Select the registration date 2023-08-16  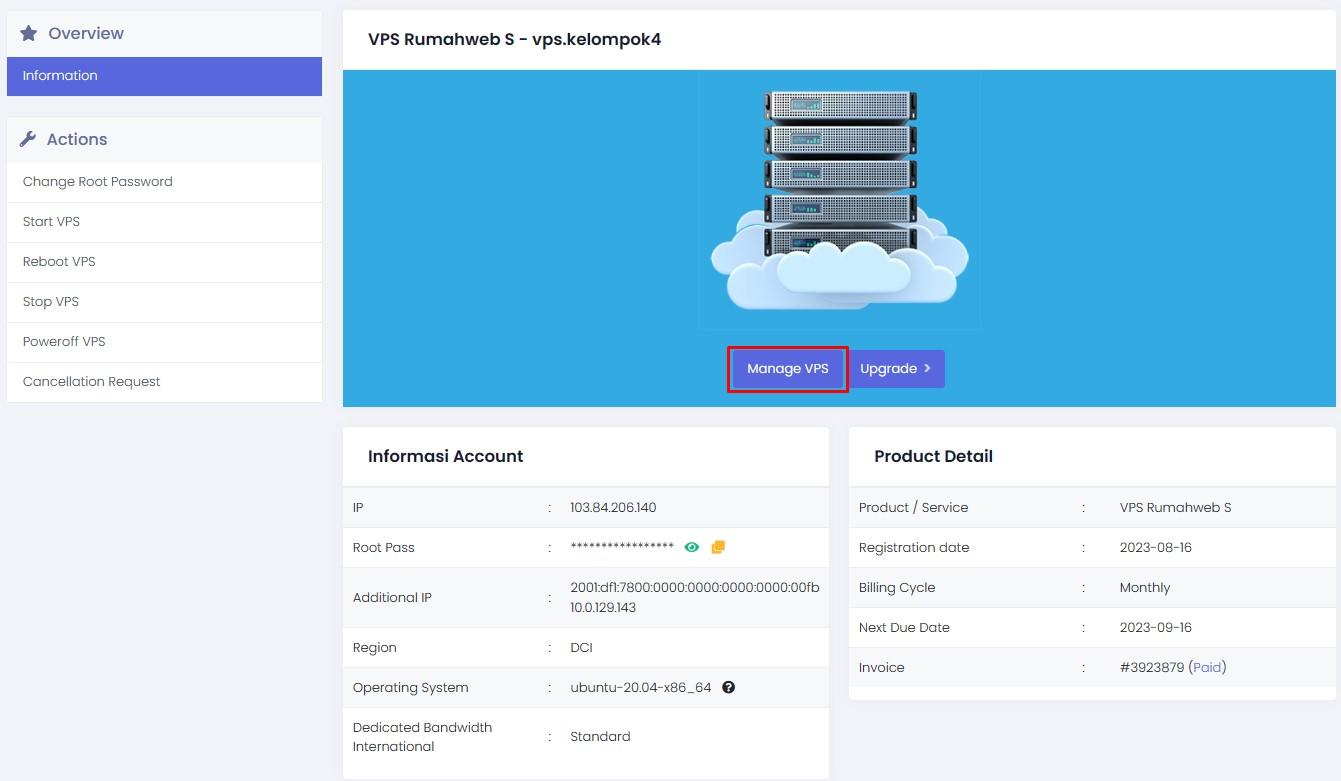tap(1155, 547)
